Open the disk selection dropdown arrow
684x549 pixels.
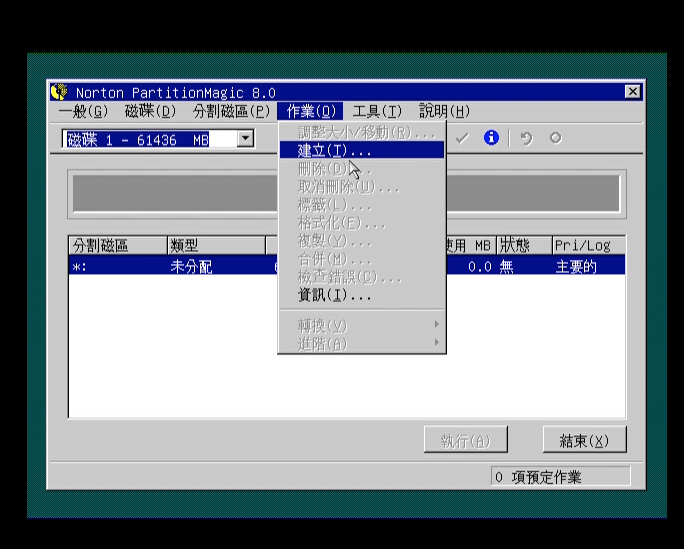pos(246,139)
